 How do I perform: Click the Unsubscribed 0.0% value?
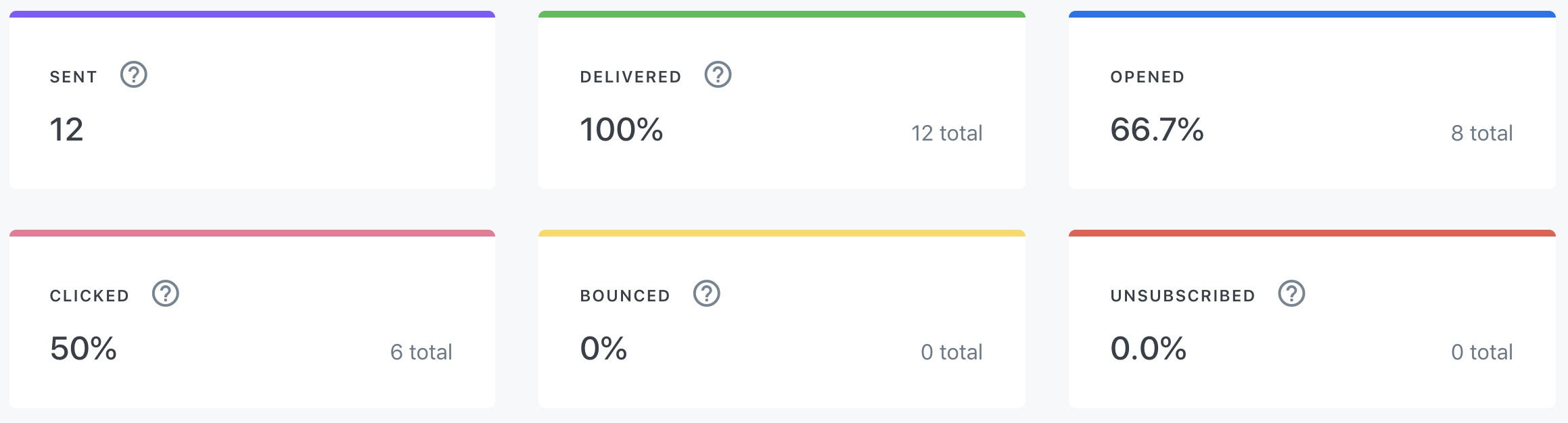point(1148,349)
